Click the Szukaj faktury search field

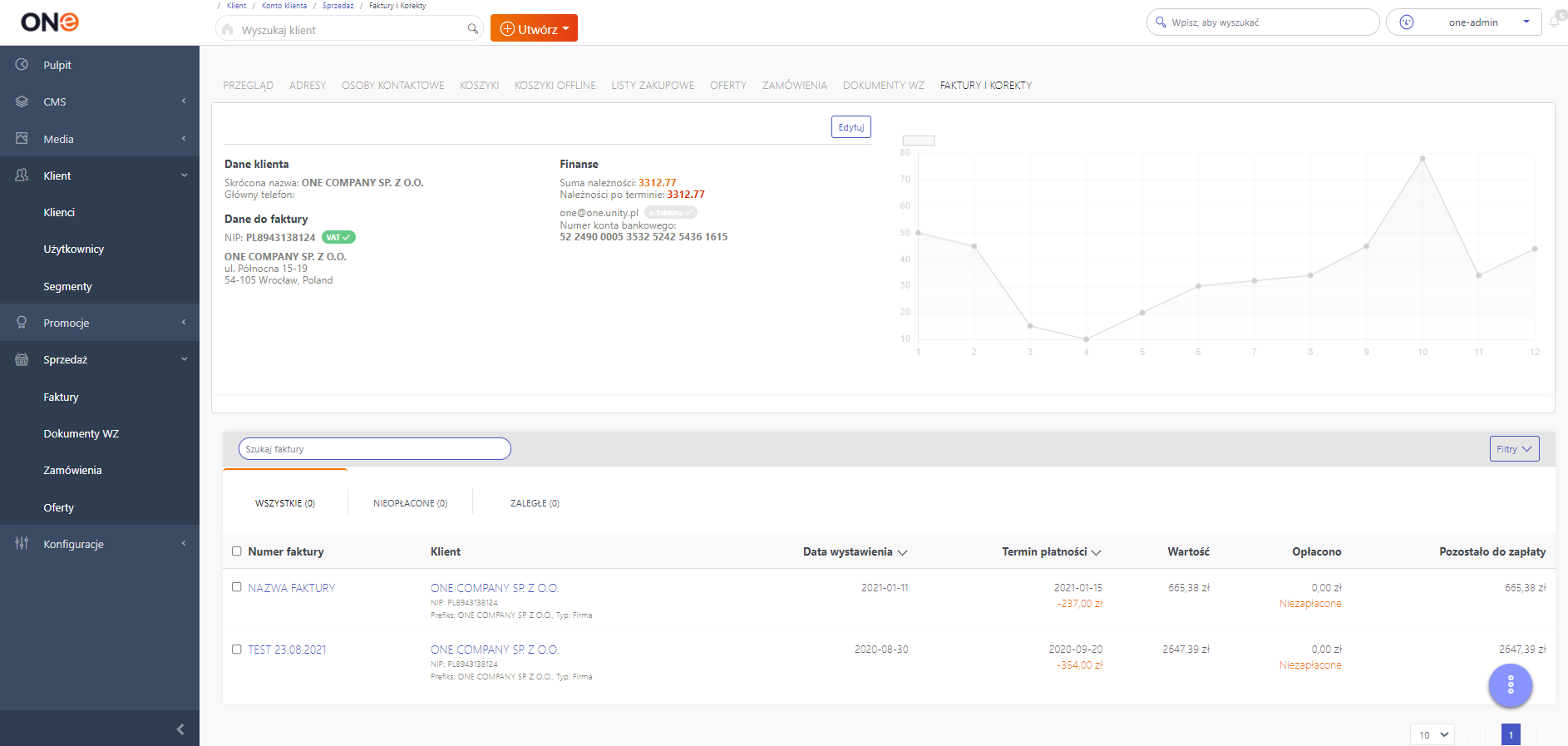click(x=375, y=449)
